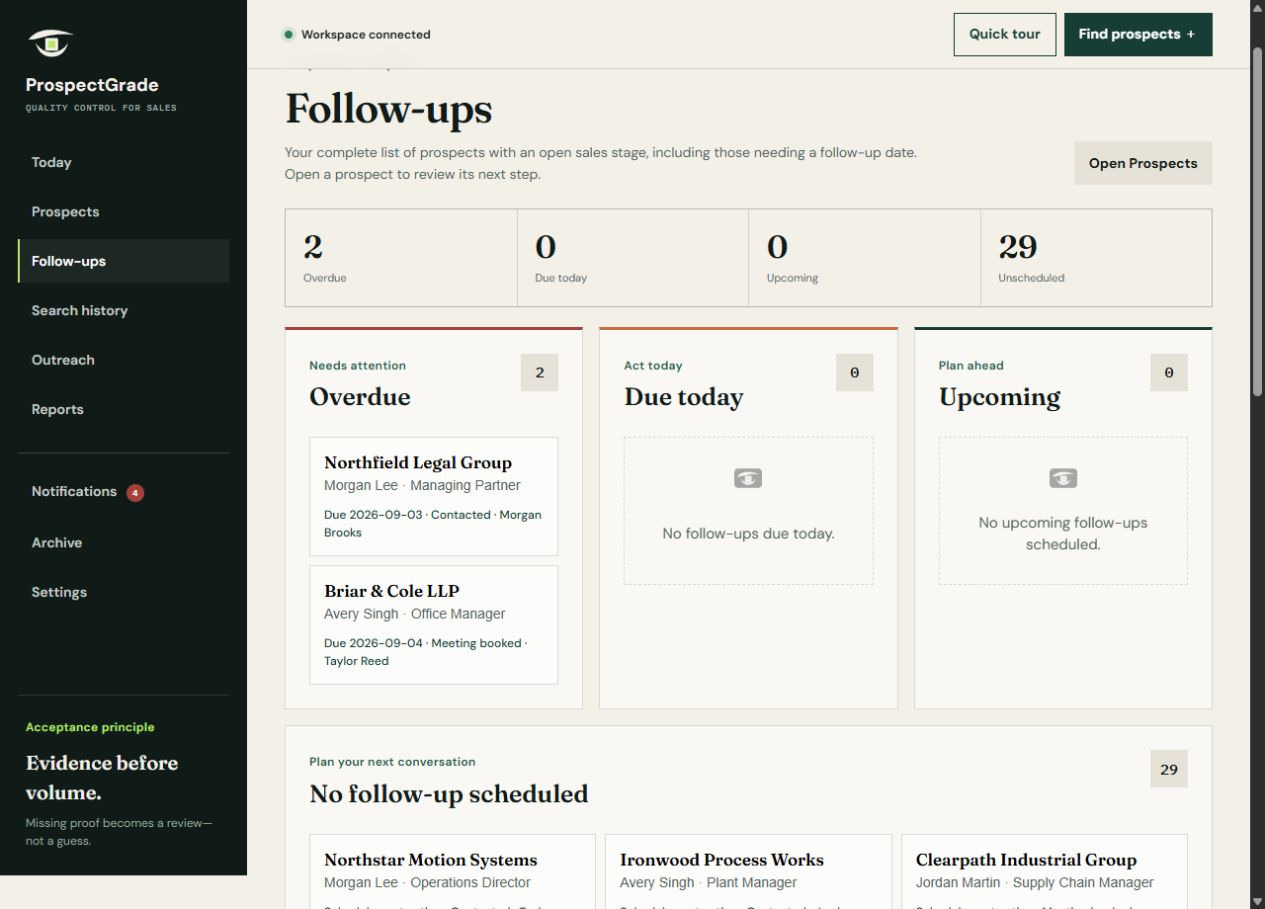The height and width of the screenshot is (909, 1265).
Task: Click the Due today panel count badge 0
Action: tap(854, 373)
